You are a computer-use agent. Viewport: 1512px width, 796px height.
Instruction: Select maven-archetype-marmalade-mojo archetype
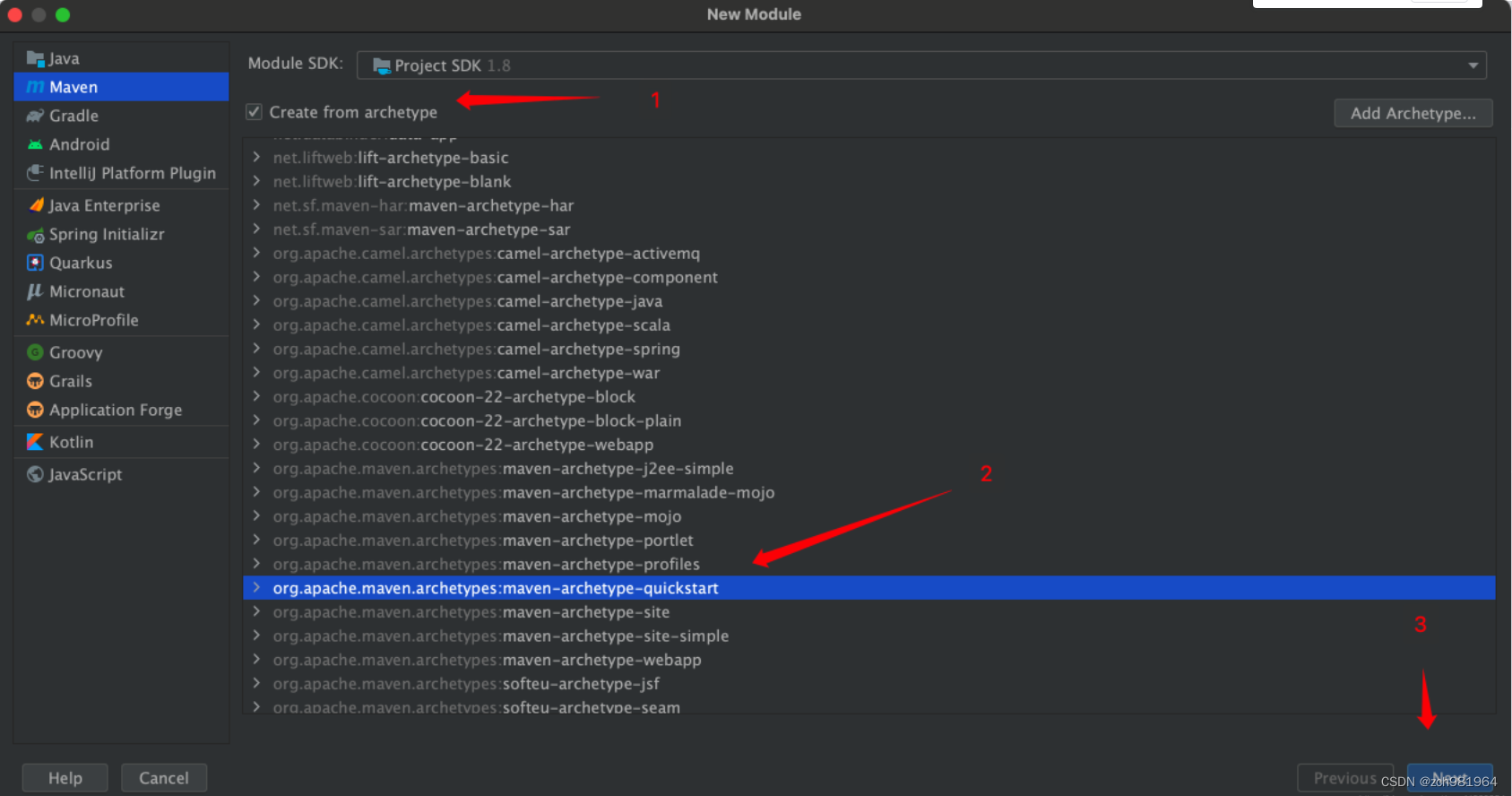tap(868, 492)
